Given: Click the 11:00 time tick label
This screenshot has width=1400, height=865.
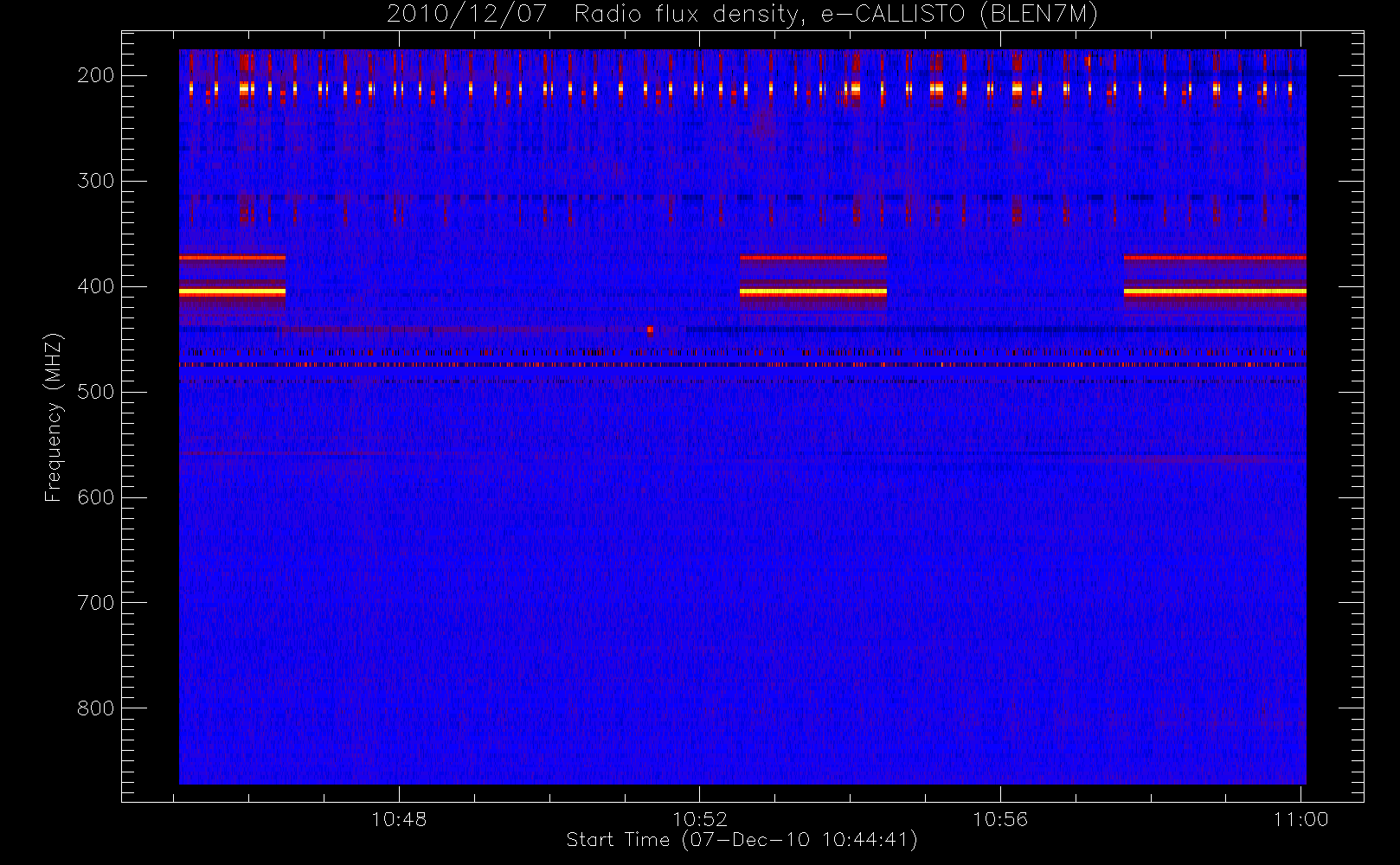Looking at the screenshot, I should [x=1301, y=819].
